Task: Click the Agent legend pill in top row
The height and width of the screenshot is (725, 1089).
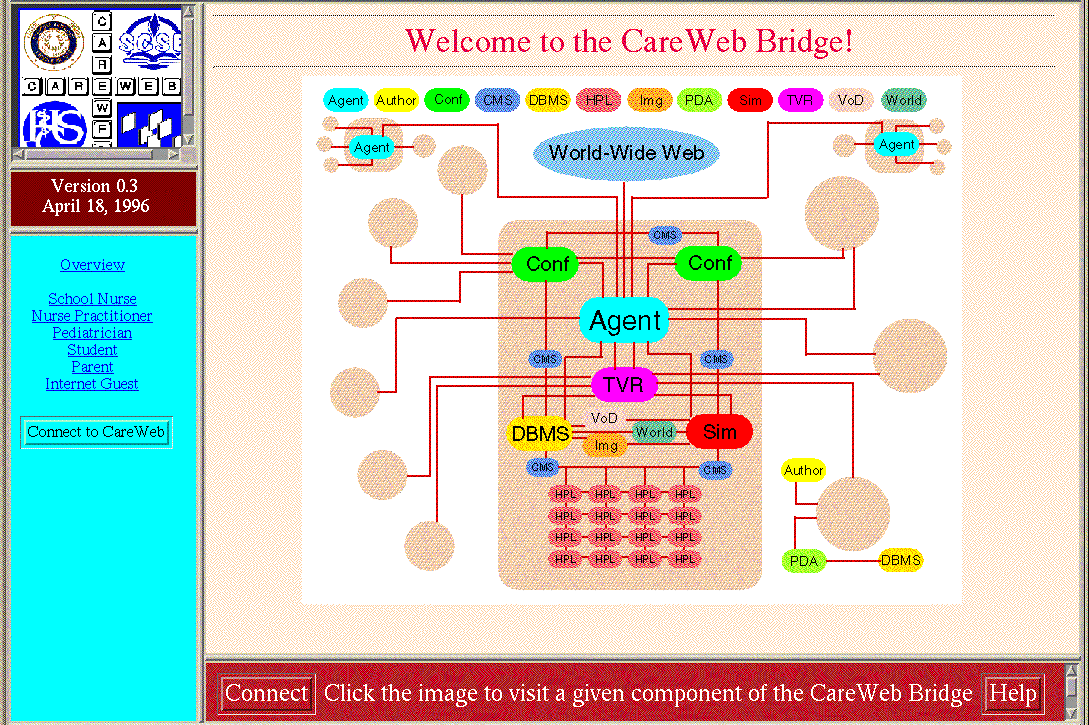Action: pos(345,100)
